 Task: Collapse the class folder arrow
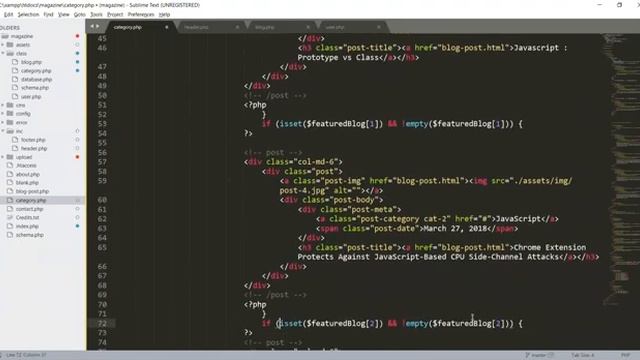[x=2, y=53]
